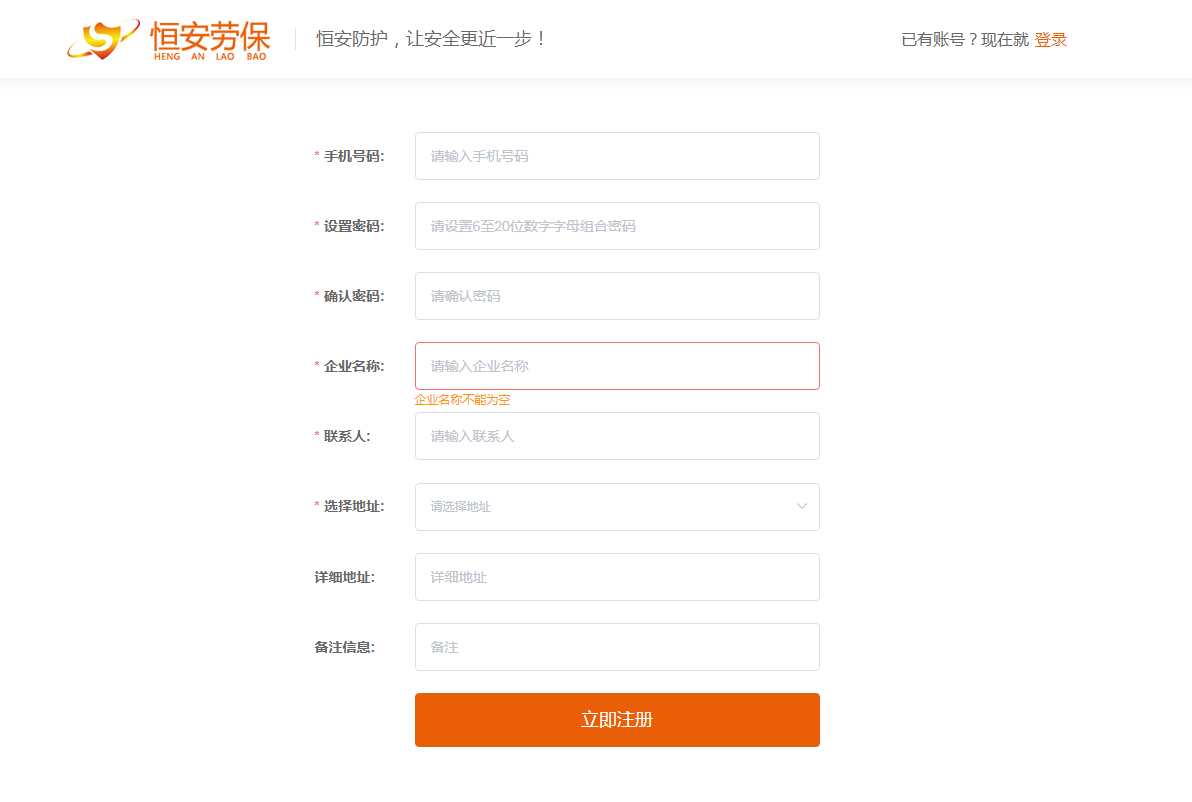Click the slogan 恒安防护，让安全更近一步
This screenshot has height=802, width=1192.
coord(431,39)
